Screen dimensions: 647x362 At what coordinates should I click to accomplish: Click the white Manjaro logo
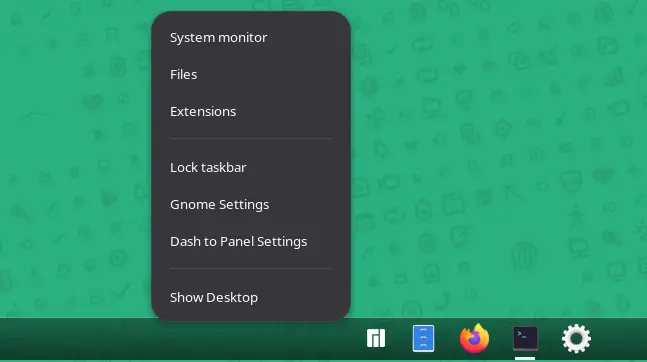375,338
